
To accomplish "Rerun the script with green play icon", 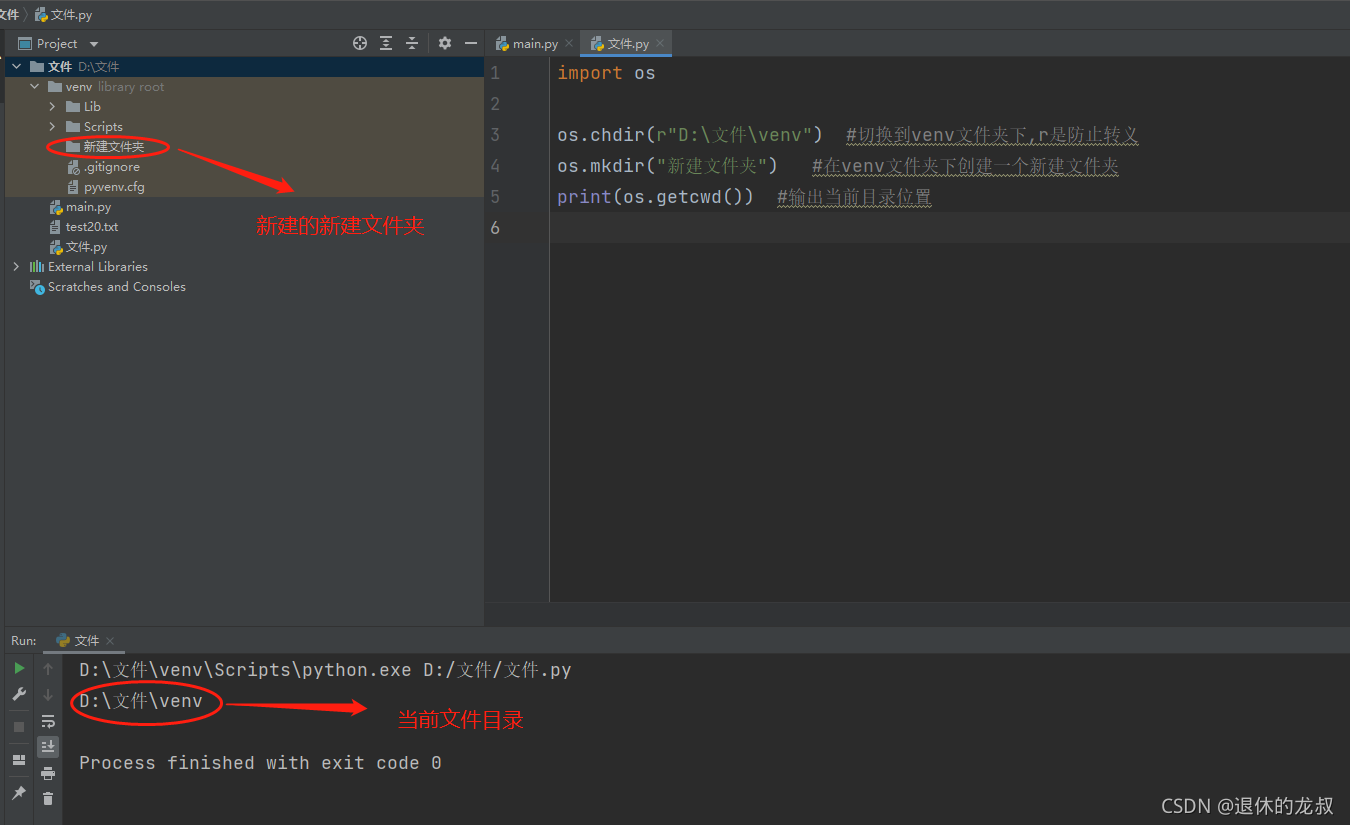I will [19, 668].
